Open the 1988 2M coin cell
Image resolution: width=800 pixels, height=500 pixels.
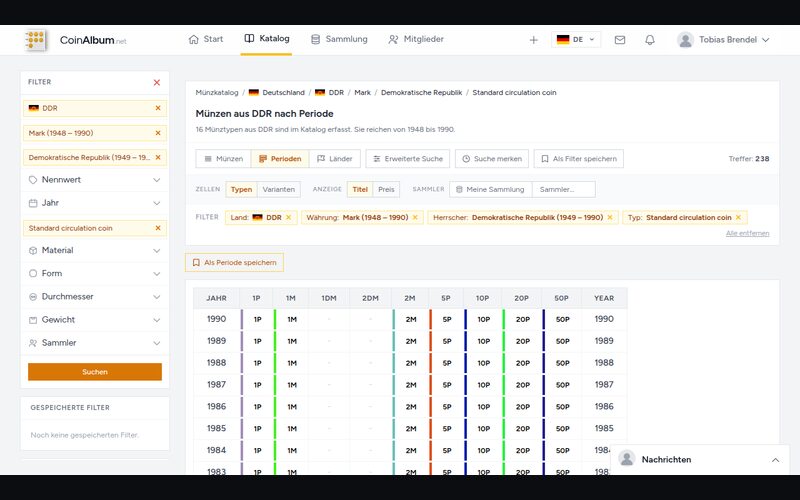pyautogui.click(x=411, y=363)
